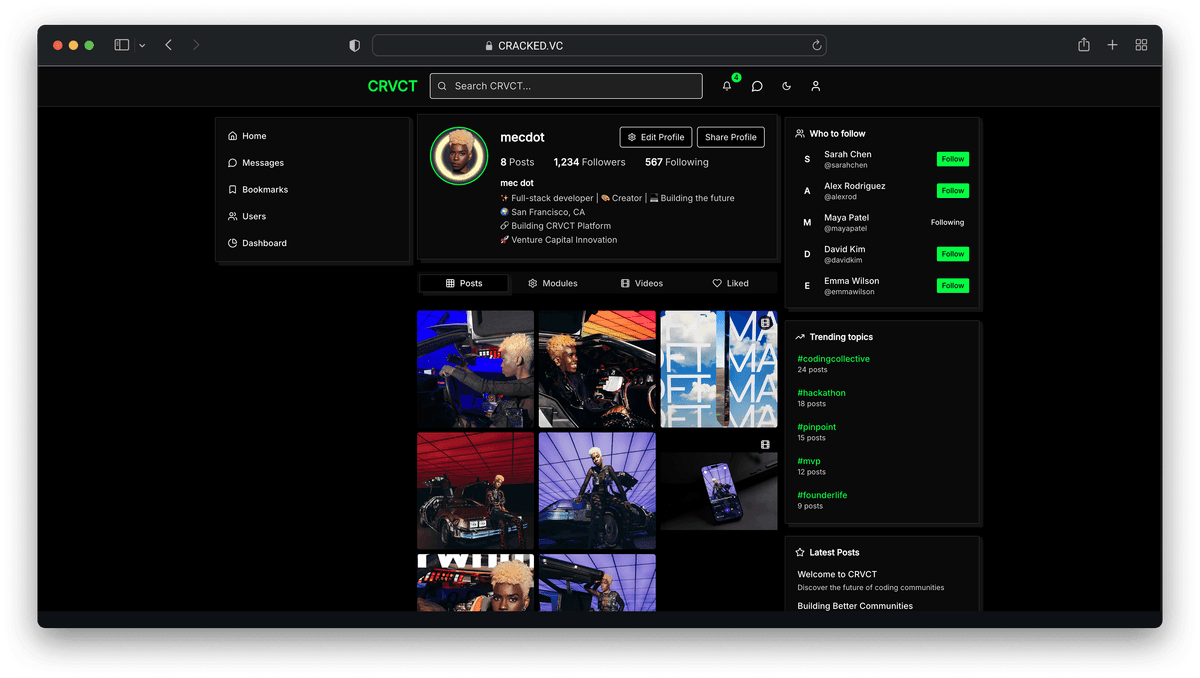This screenshot has width=1200, height=678.
Task: Expand the page reload control
Action: [x=816, y=45]
